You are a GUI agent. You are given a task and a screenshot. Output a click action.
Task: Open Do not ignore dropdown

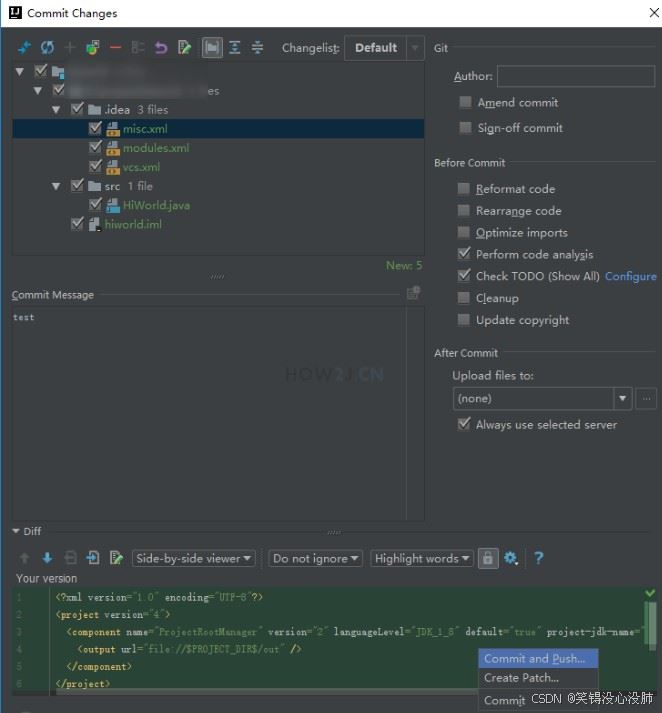[316, 558]
